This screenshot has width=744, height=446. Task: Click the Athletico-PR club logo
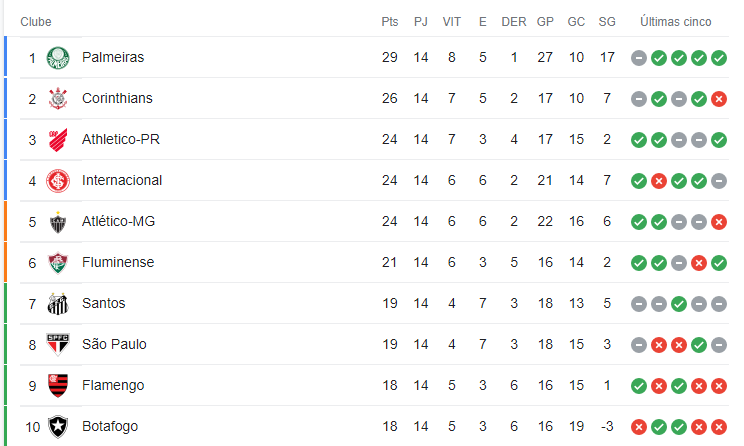(58, 140)
